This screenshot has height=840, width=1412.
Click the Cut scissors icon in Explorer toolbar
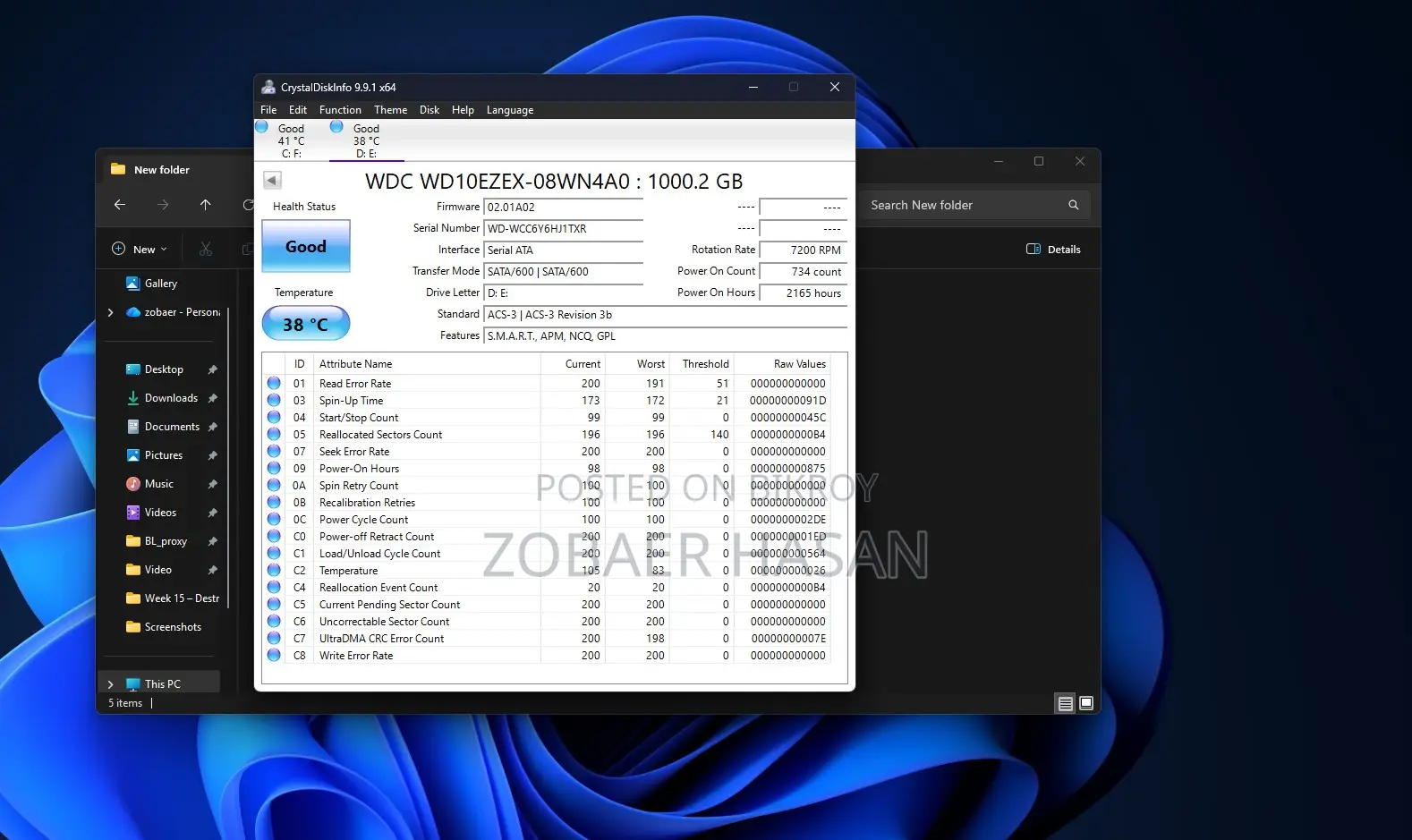pos(206,249)
